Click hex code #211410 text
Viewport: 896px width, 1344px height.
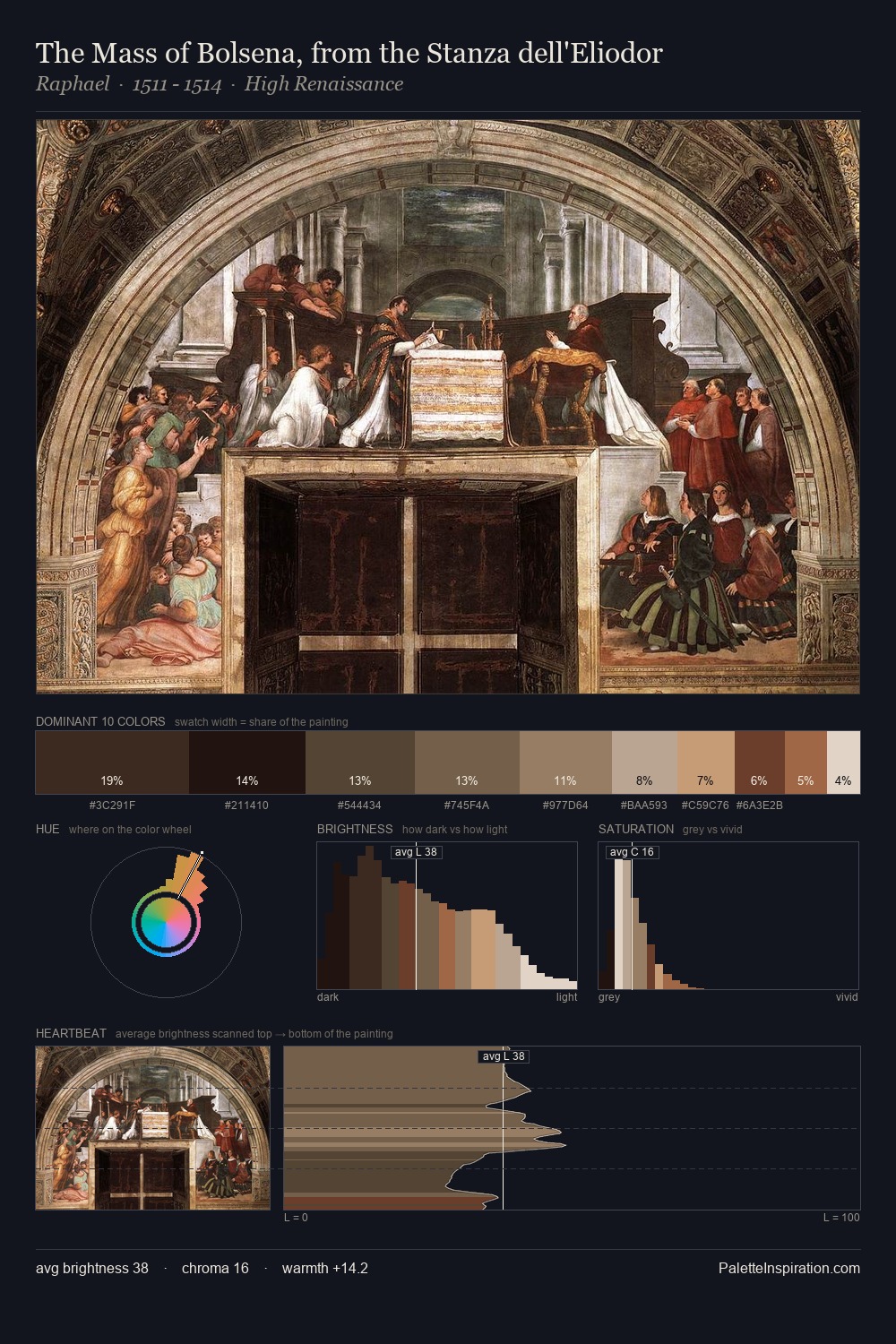[x=246, y=806]
